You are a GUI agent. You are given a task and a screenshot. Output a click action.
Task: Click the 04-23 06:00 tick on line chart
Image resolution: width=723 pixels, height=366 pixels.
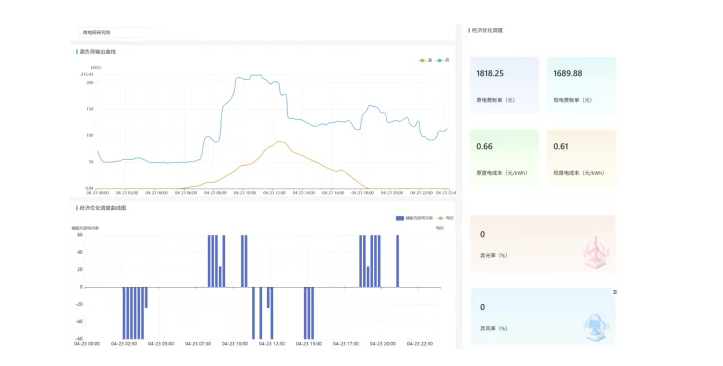click(x=186, y=193)
